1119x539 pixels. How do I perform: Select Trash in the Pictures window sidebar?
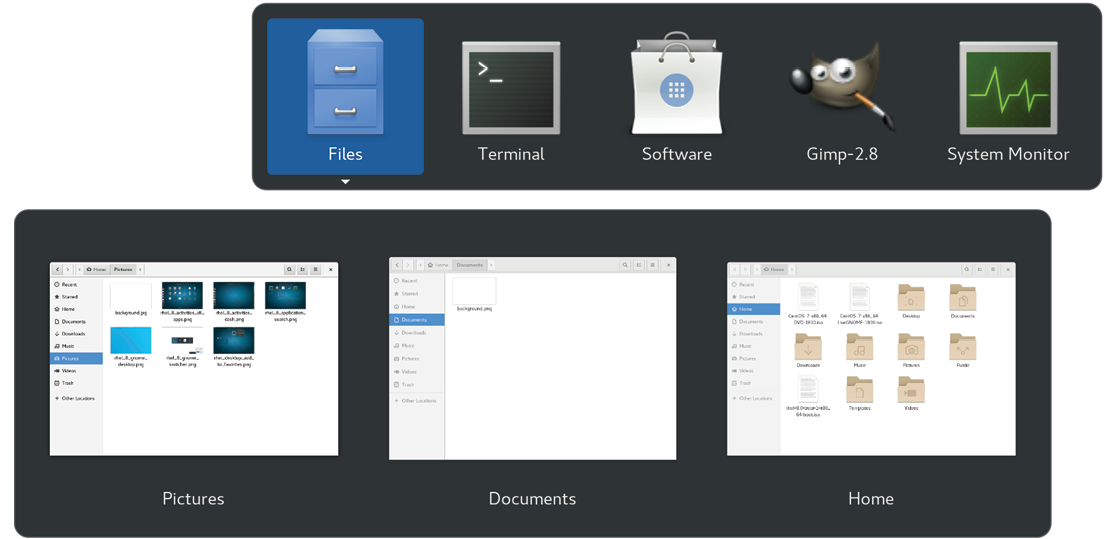coord(68,383)
